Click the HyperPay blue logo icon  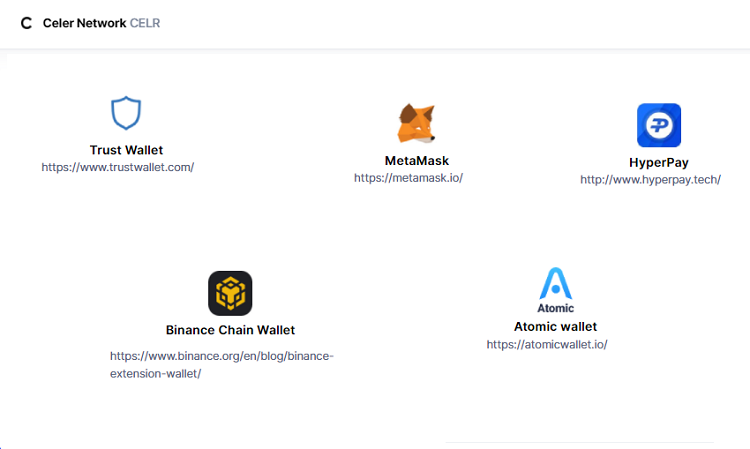pos(659,126)
